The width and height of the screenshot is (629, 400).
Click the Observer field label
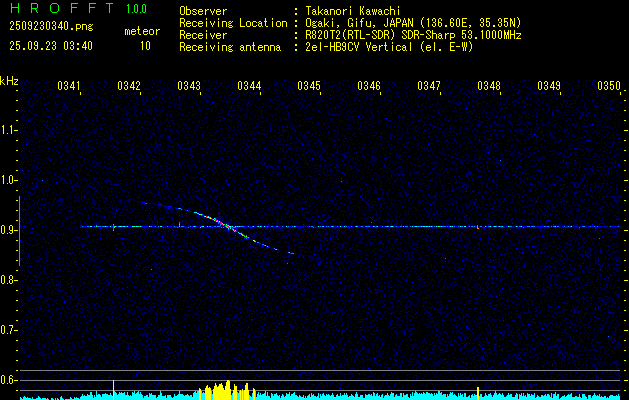[203, 12]
